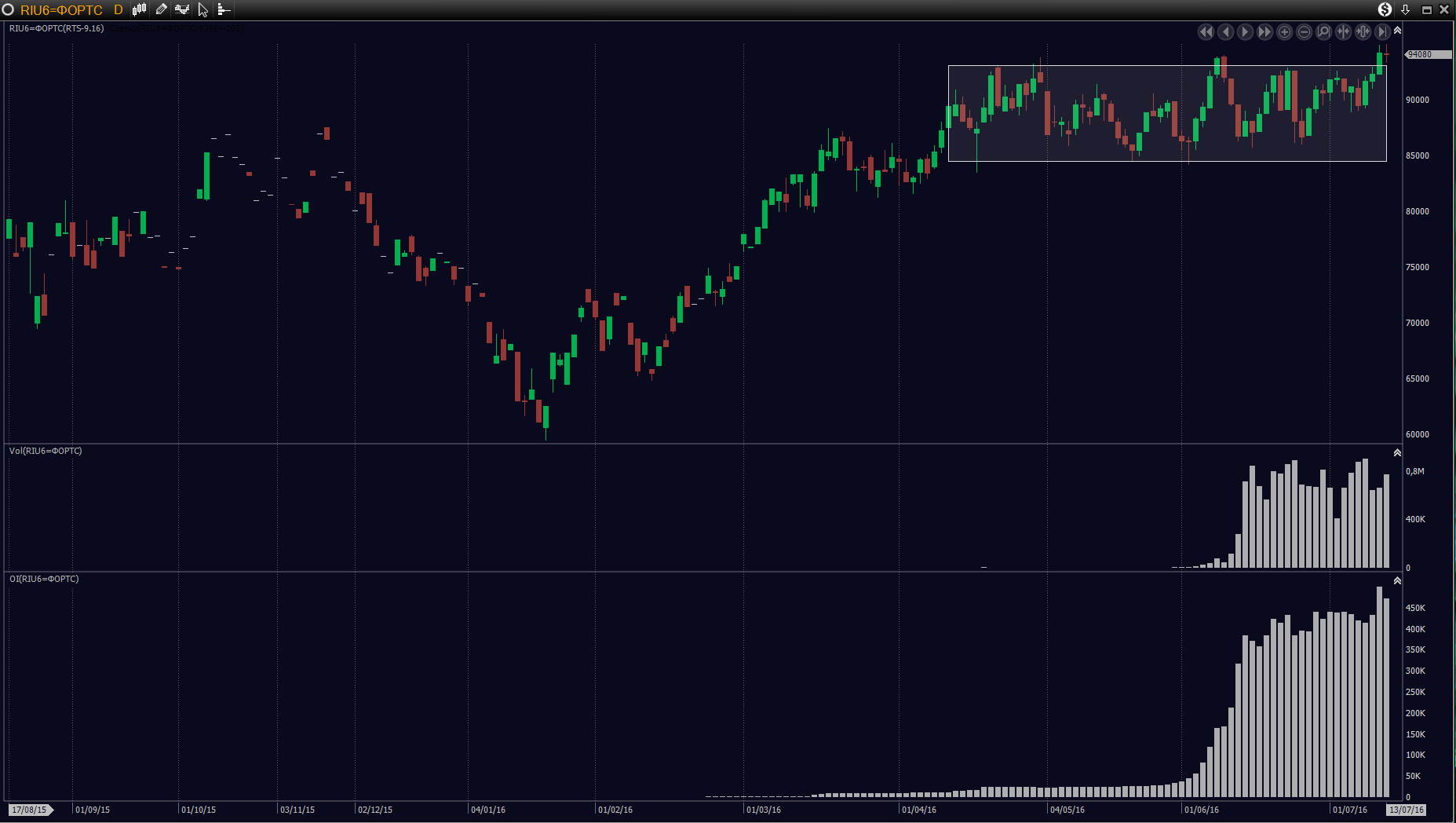This screenshot has height=823, width=1456.
Task: Click the OI(RIU6=ФОРТС) panel label
Action: click(44, 579)
